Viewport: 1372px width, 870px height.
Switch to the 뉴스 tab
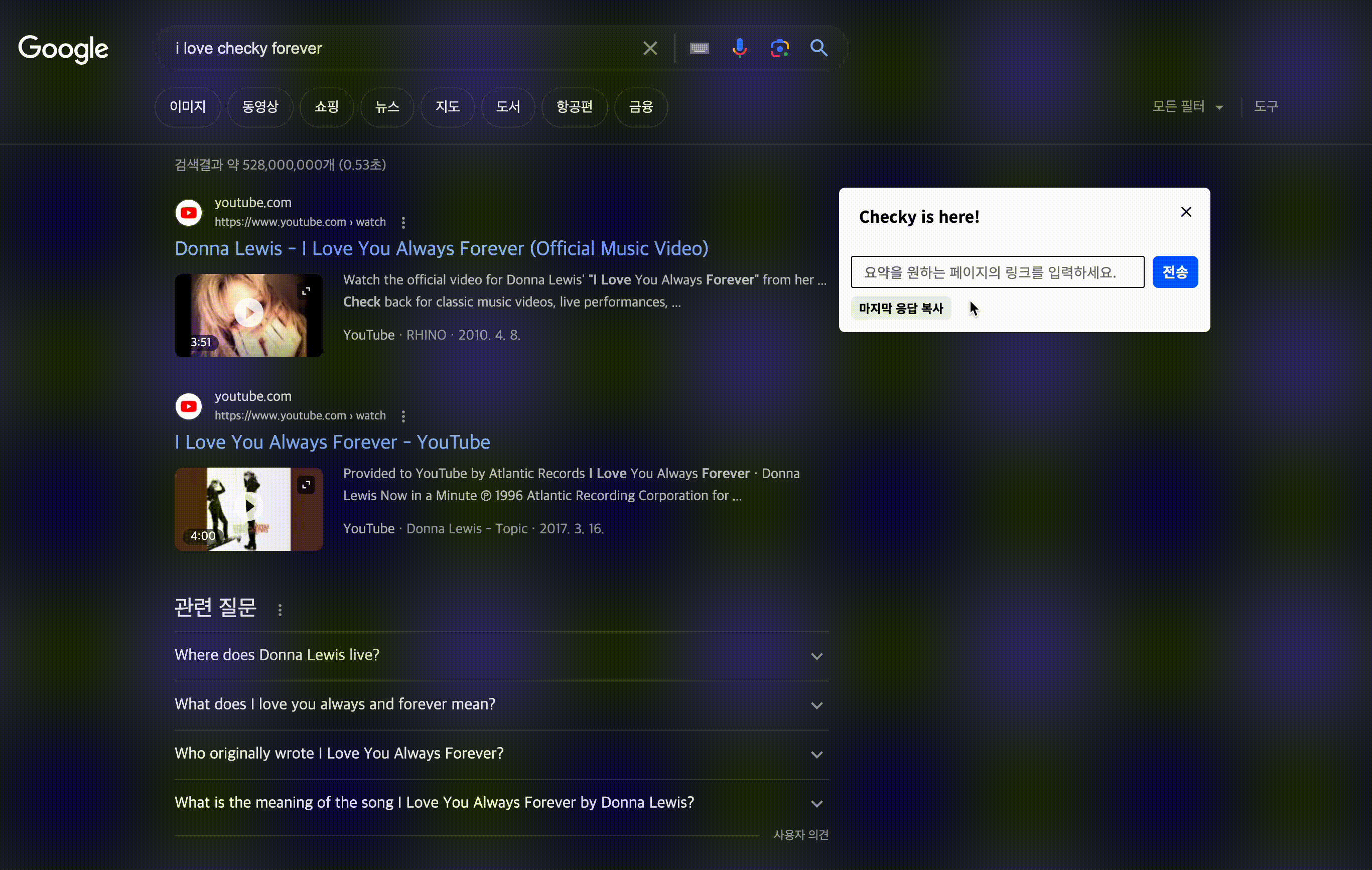click(x=387, y=107)
